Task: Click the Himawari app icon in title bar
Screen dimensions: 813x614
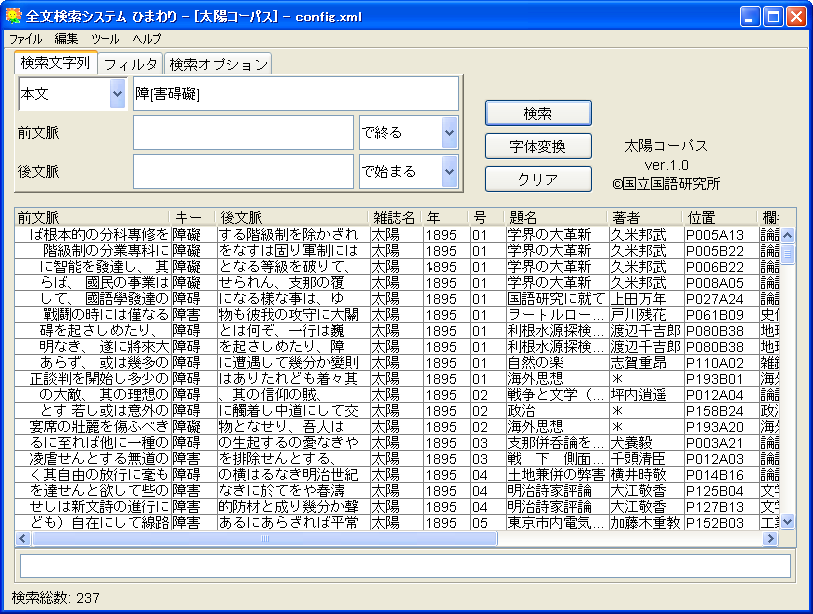Action: coord(13,16)
